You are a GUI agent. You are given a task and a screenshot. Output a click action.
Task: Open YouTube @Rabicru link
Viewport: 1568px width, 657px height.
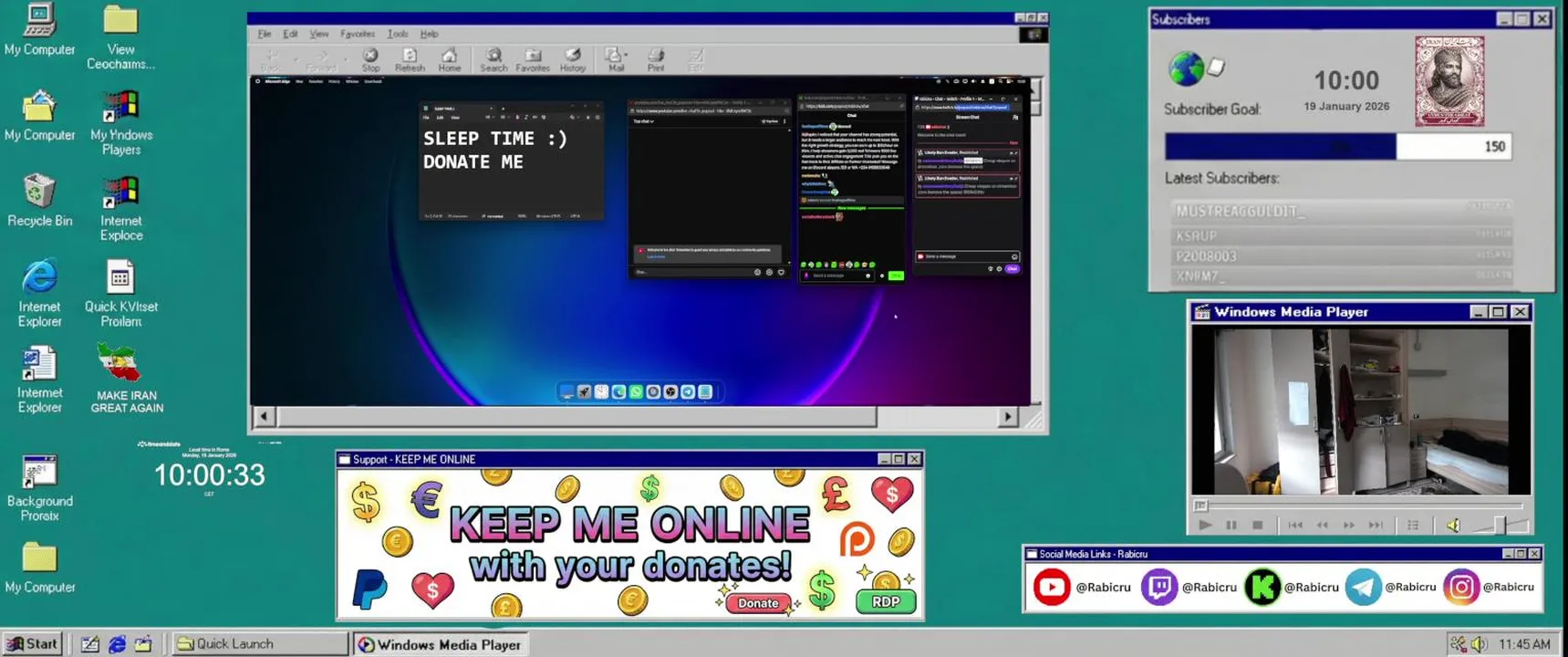(1082, 587)
